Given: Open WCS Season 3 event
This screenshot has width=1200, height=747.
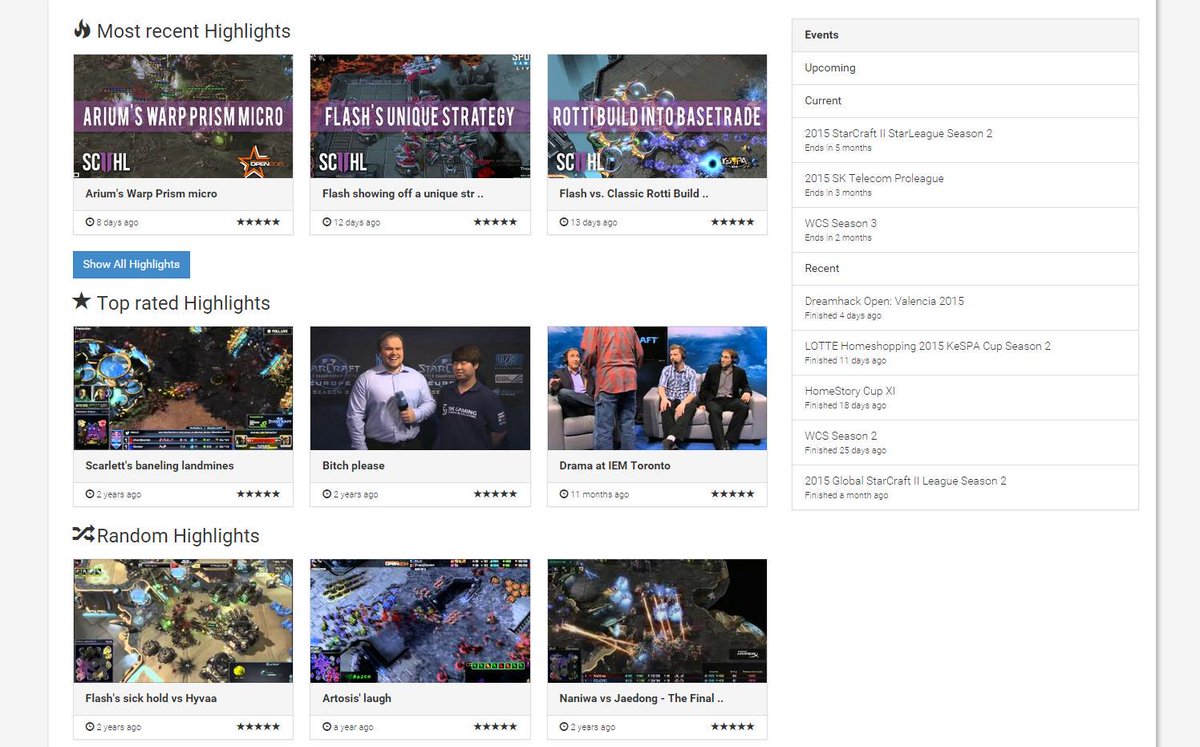Looking at the screenshot, I should (965, 230).
